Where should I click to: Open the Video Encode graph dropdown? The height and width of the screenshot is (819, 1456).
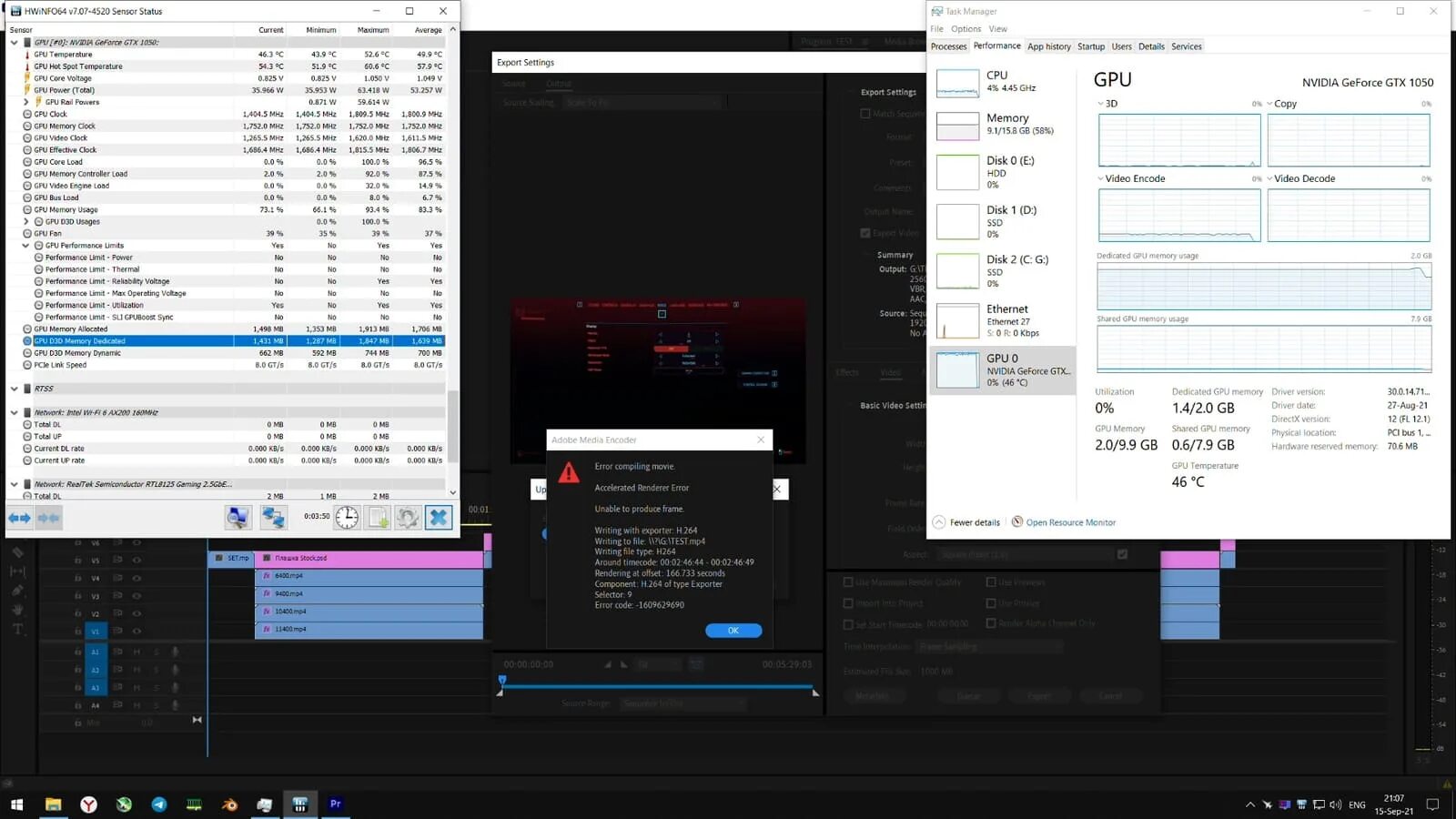1100,178
